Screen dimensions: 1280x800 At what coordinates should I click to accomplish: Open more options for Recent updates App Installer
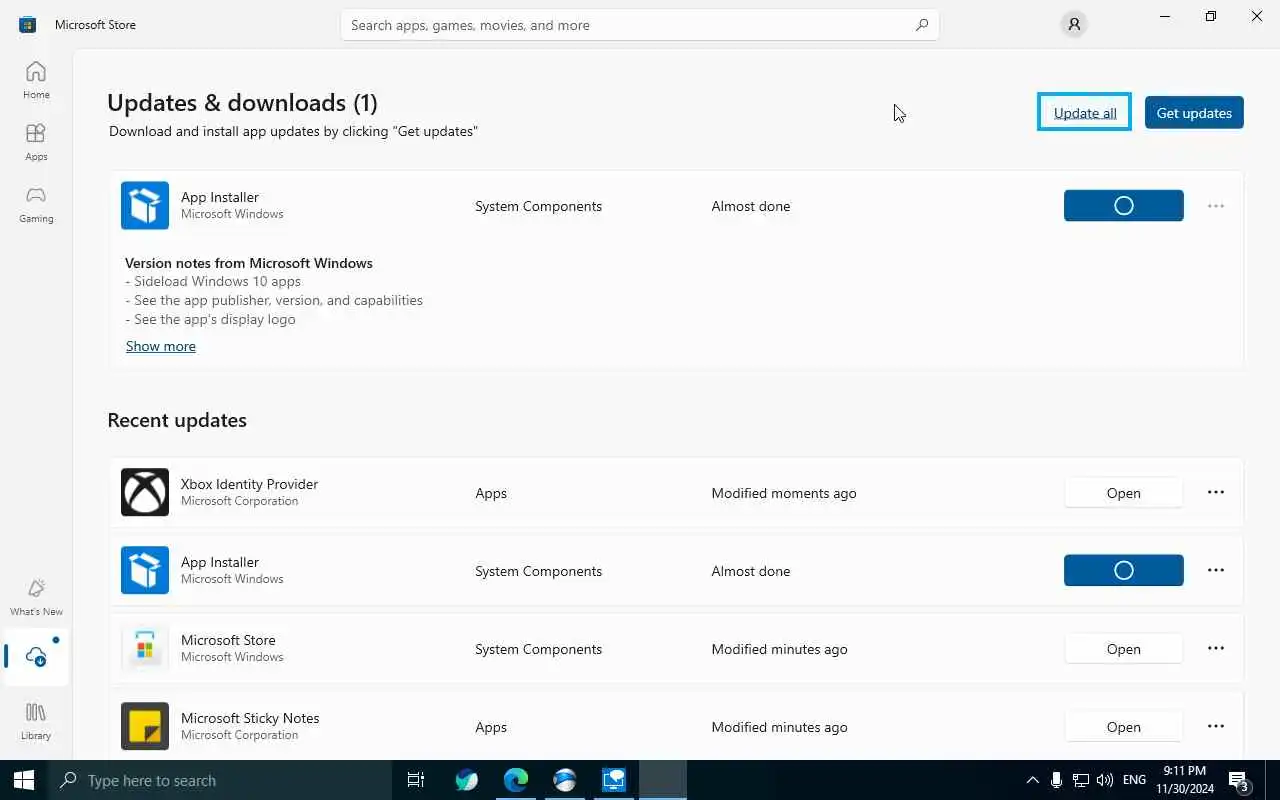tap(1216, 570)
